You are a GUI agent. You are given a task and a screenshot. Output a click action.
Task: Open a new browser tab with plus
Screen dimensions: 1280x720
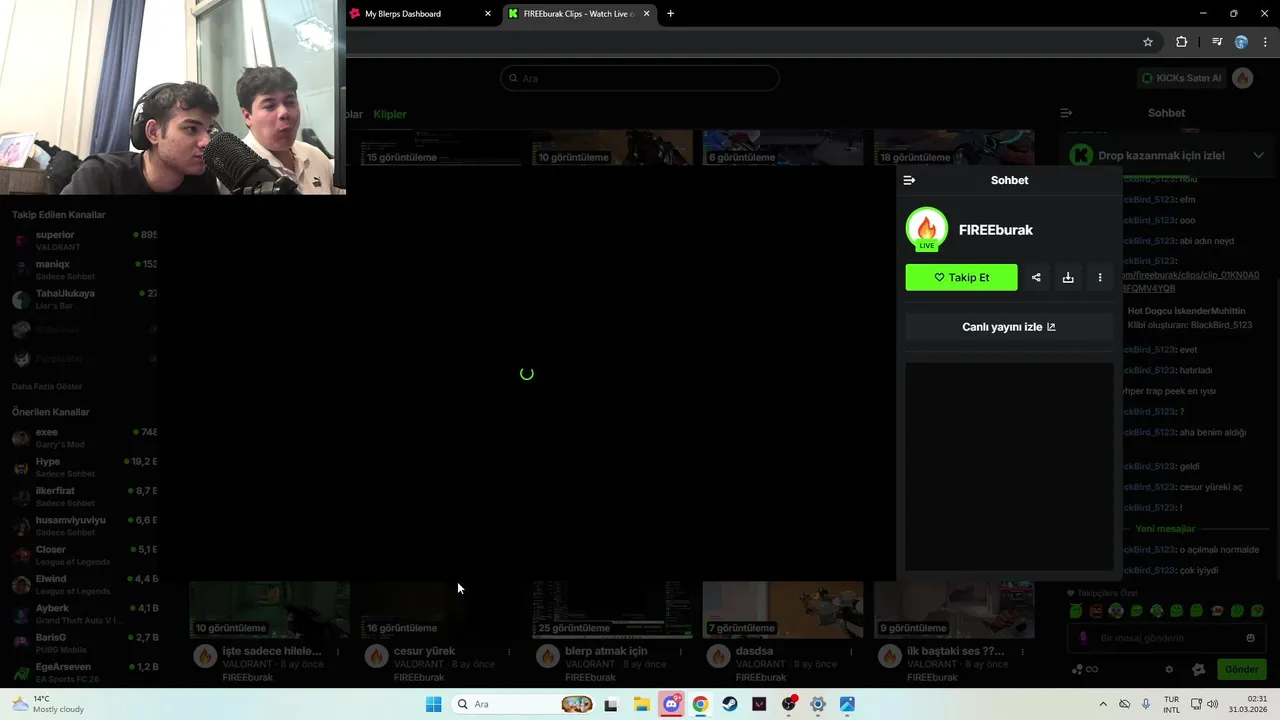(x=670, y=14)
